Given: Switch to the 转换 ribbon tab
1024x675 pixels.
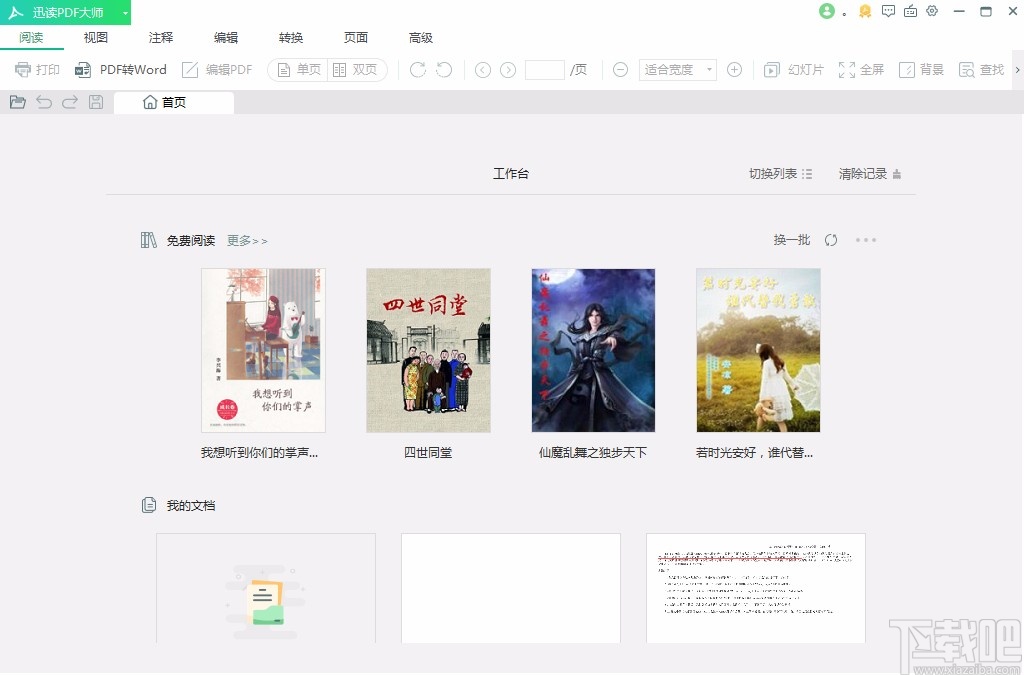Looking at the screenshot, I should pyautogui.click(x=291, y=37).
